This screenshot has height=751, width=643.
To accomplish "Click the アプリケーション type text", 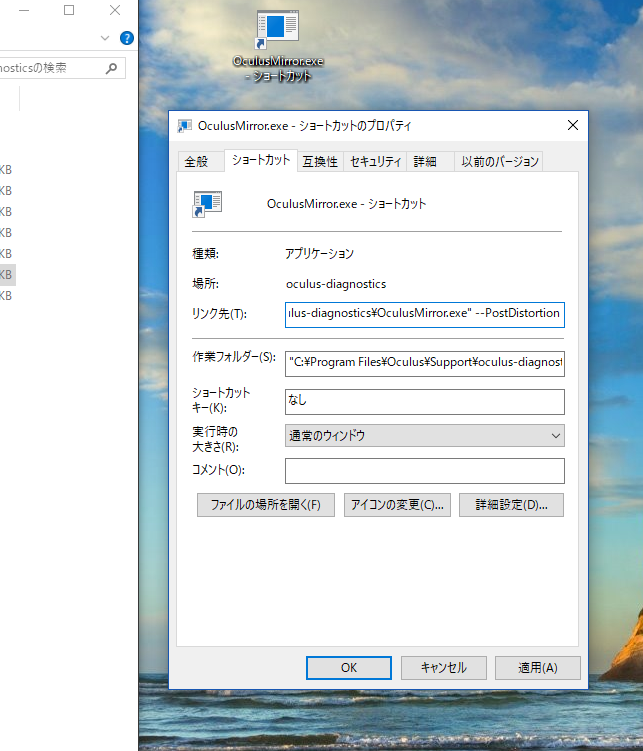I will click(319, 253).
